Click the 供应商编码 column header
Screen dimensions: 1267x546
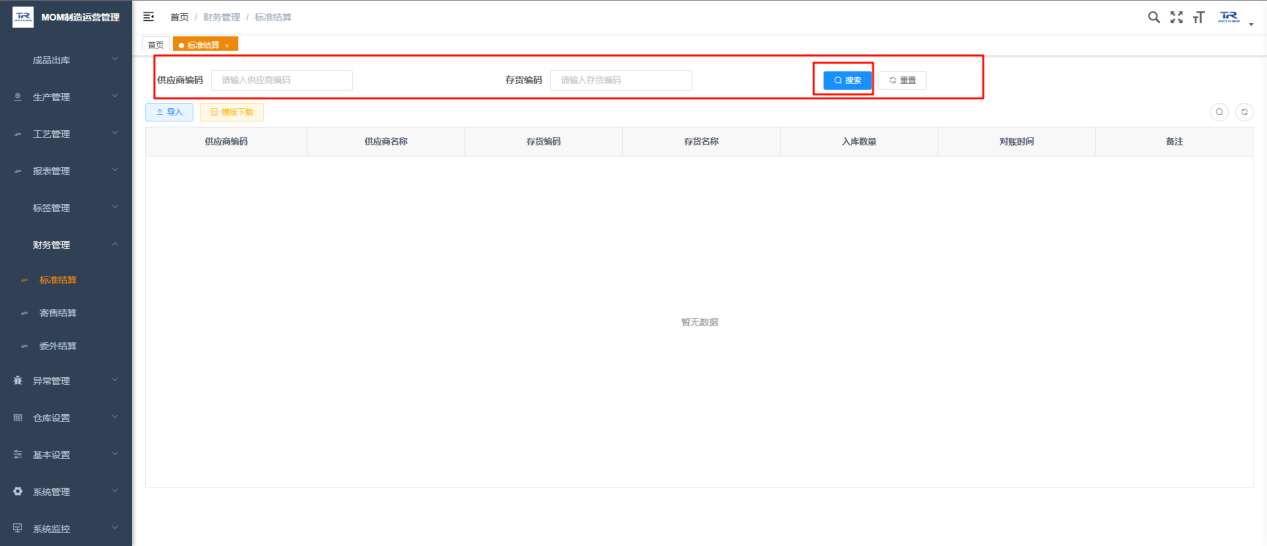pyautogui.click(x=226, y=142)
